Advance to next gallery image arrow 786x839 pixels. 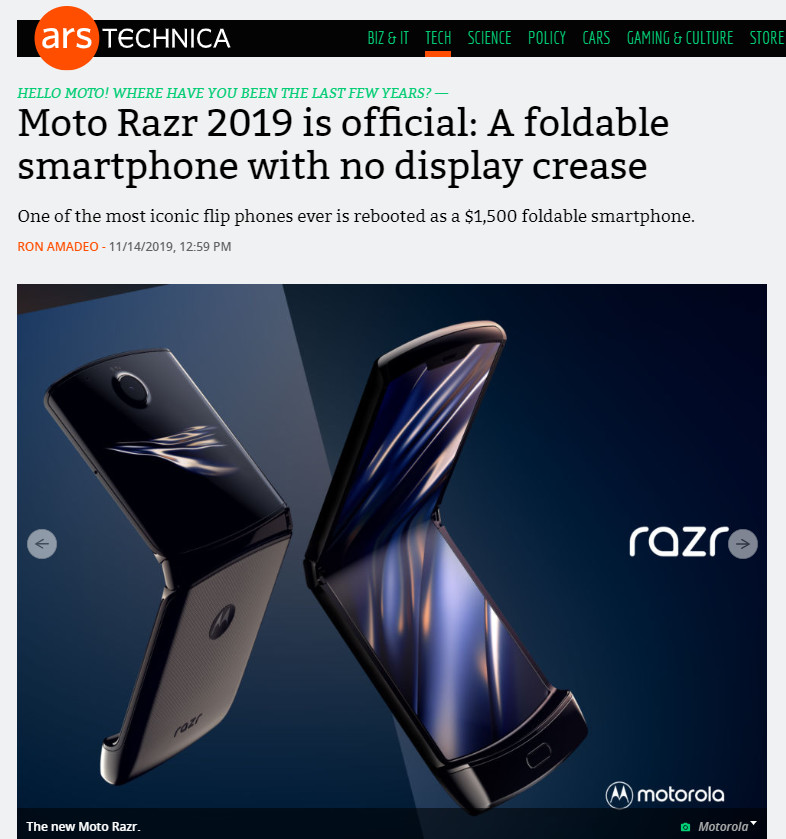coord(743,544)
